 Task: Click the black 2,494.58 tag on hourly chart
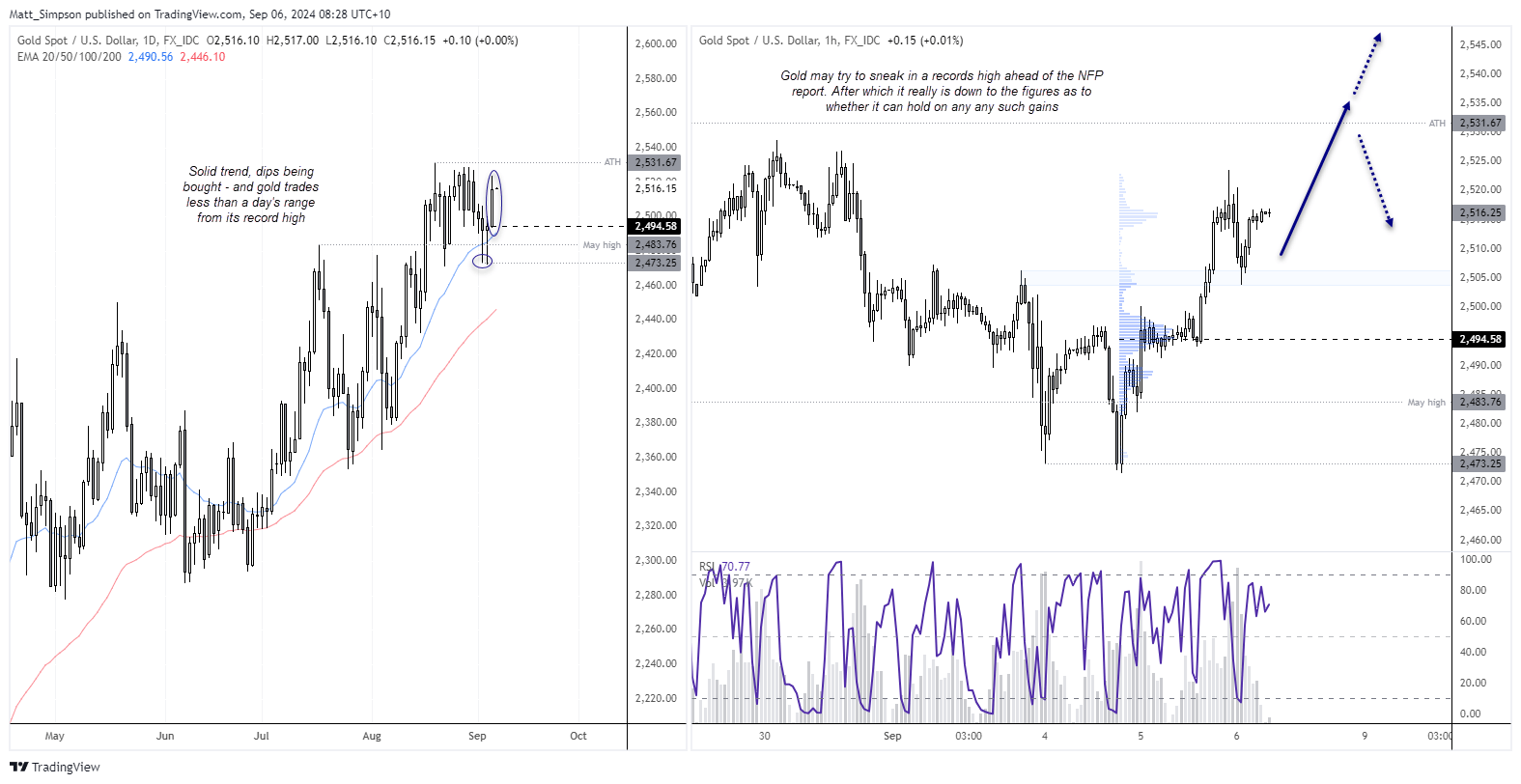tap(1479, 339)
